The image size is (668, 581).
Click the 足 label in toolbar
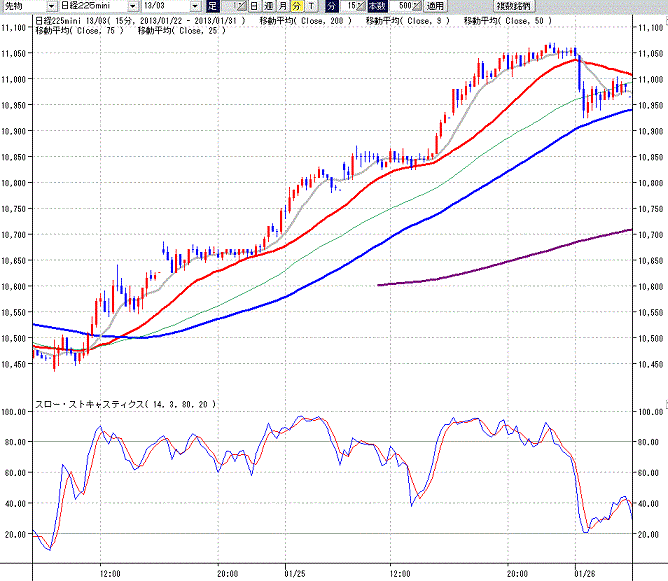pyautogui.click(x=213, y=6)
